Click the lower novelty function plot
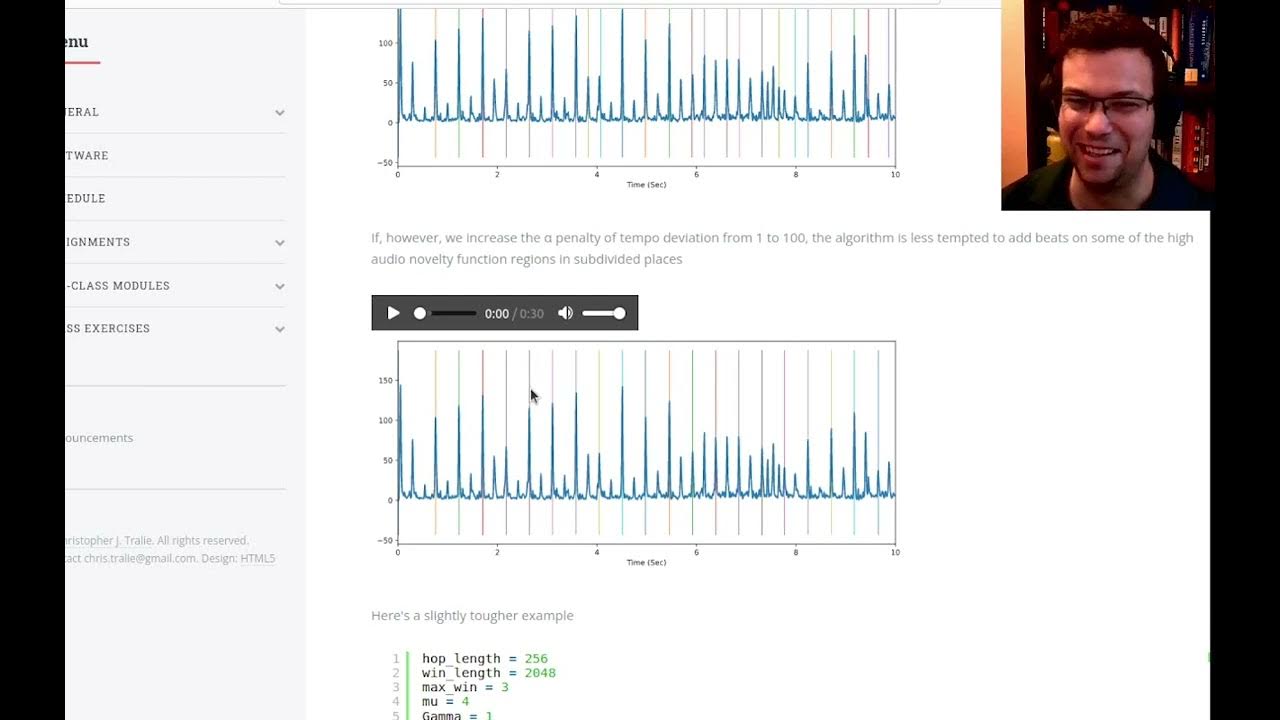Screen dimensions: 1280x720 pos(646,445)
